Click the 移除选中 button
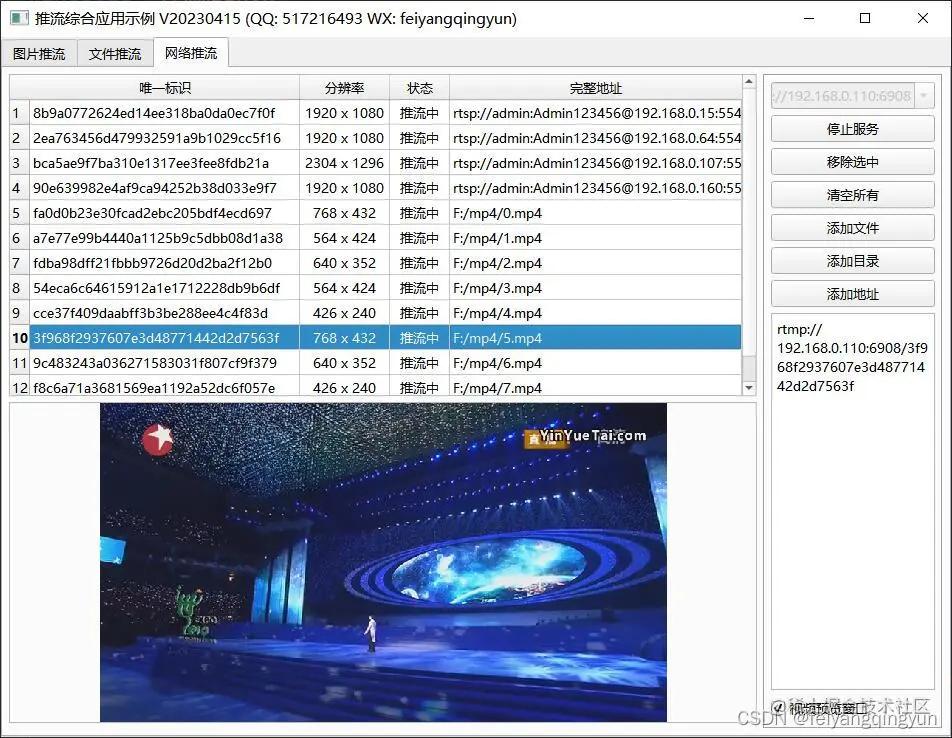The height and width of the screenshot is (738, 952). 852,161
